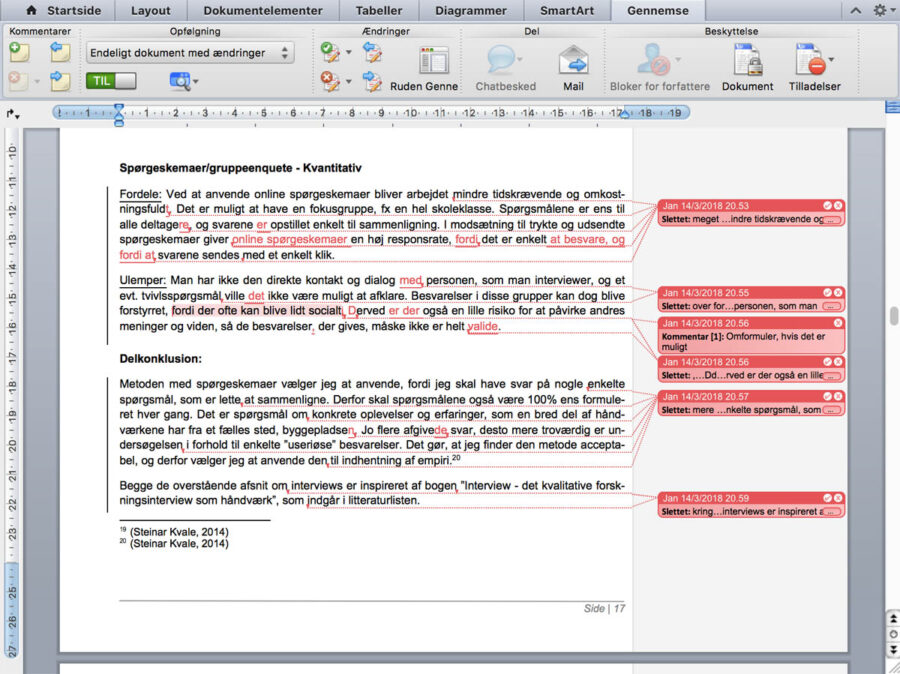Screen dimensions: 900x674
Task: Open the show markup options icon
Action: coord(180,81)
